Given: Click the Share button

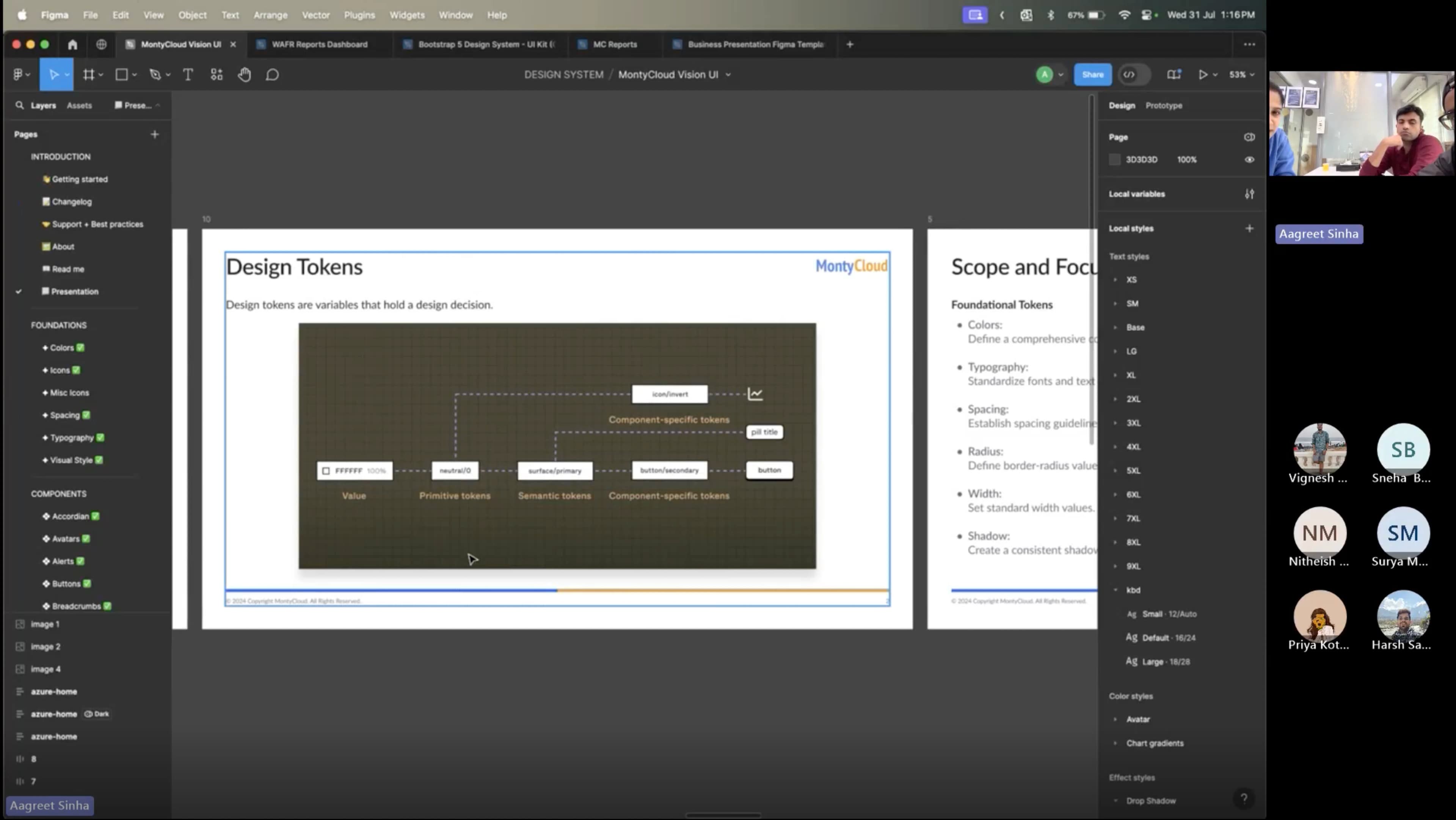Looking at the screenshot, I should (1092, 75).
